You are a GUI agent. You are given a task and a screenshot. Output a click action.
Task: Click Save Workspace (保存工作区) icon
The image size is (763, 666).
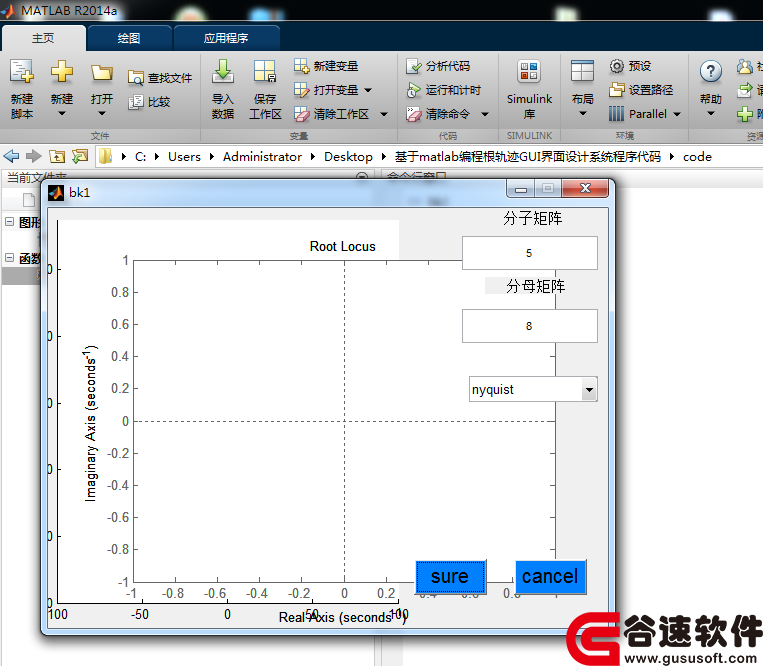(265, 72)
